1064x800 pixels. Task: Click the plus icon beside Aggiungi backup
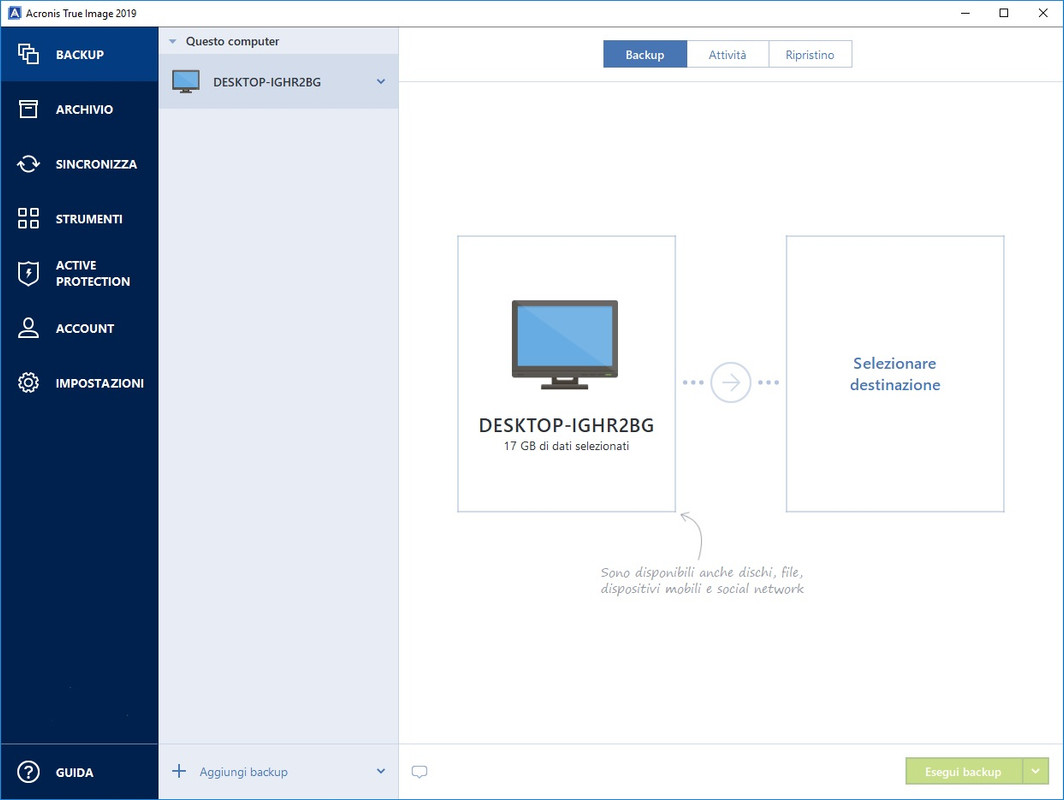click(178, 772)
